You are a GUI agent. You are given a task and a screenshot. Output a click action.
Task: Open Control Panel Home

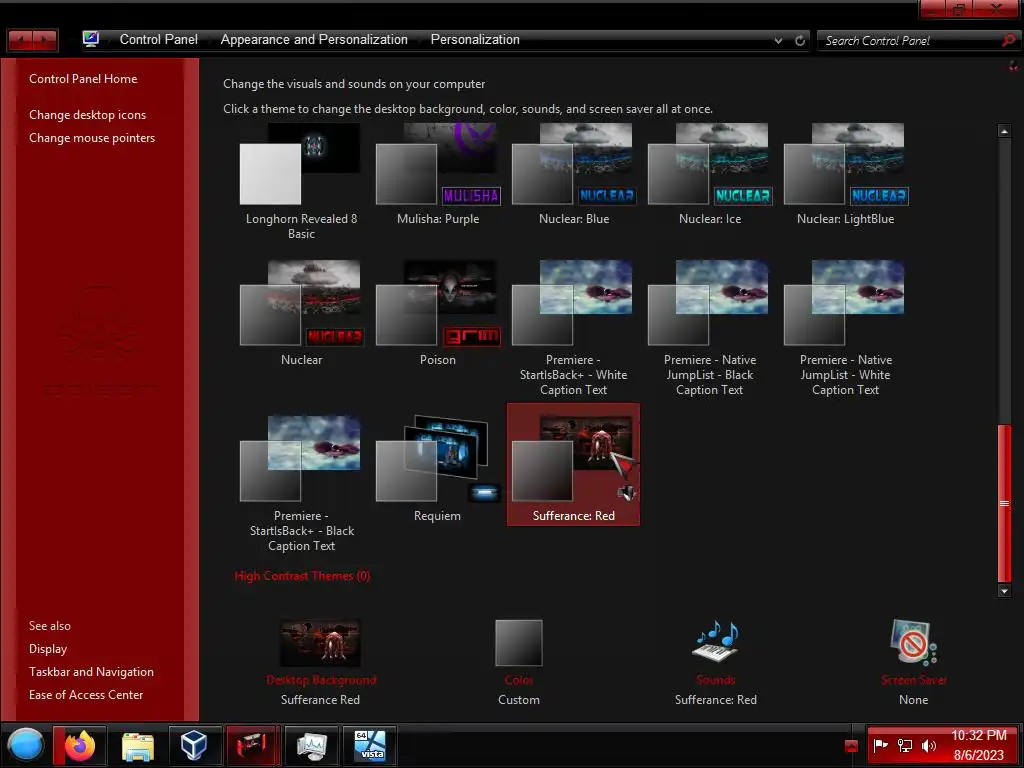point(83,78)
